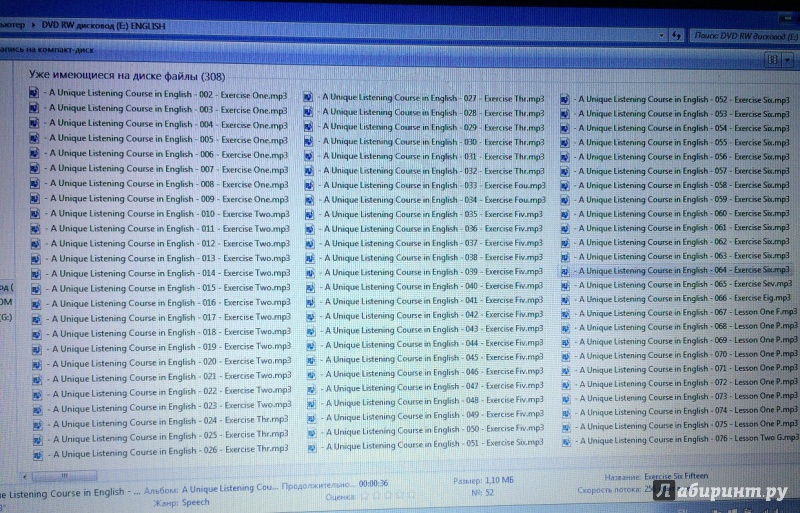Select file name '029 - Exercise Thr.mp3'
The image size is (800, 513).
434,127
